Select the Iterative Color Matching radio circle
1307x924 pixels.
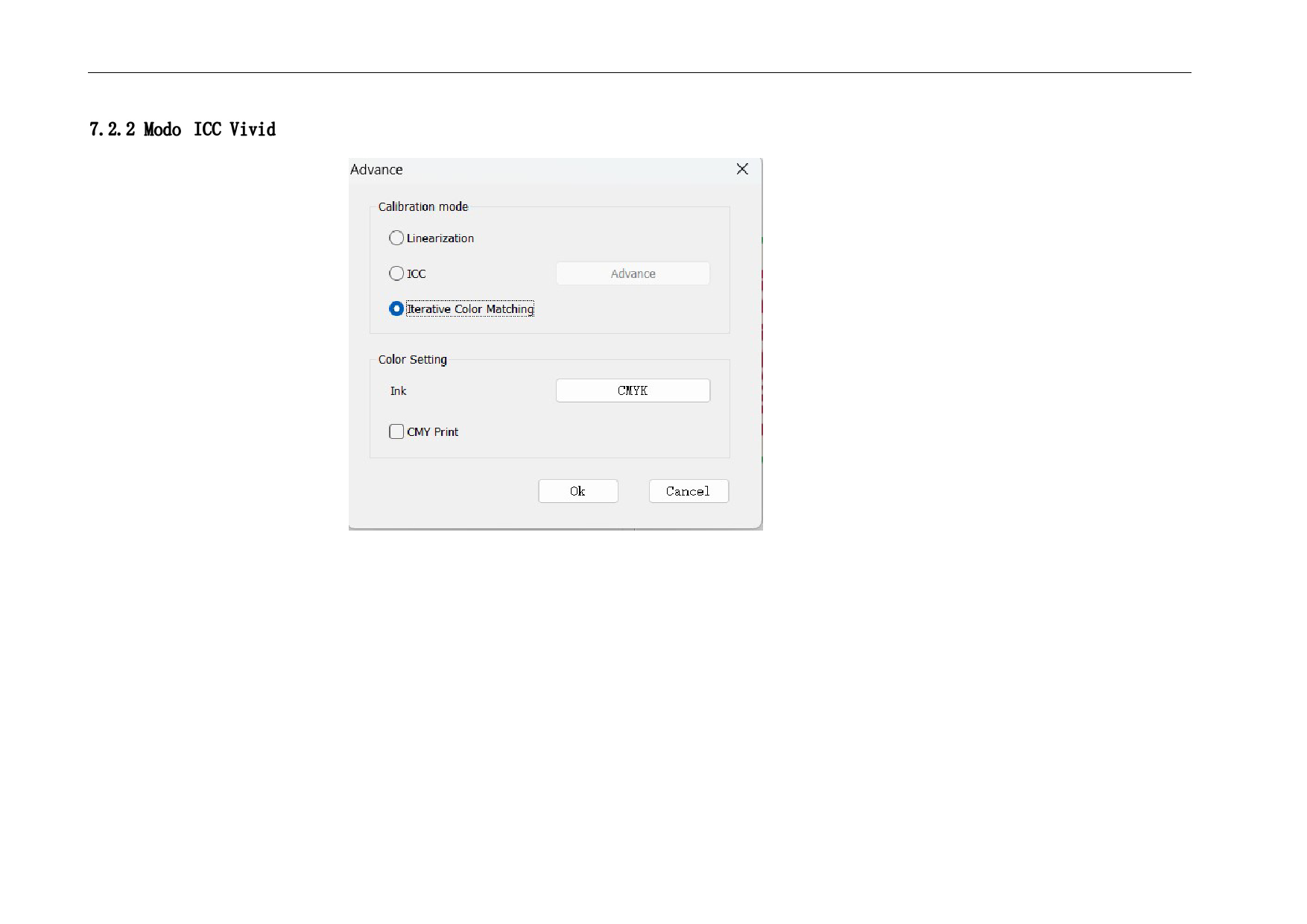[x=396, y=308]
